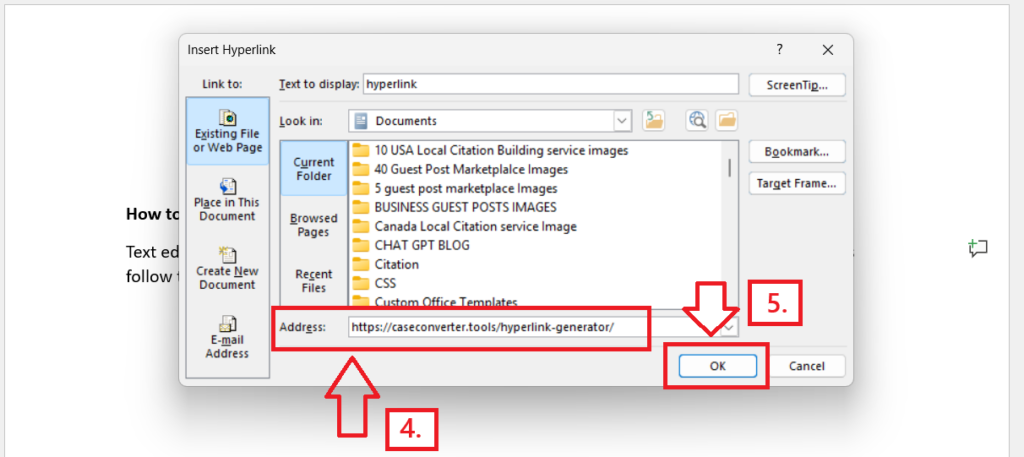
Task: Switch to Browsed Pages tab
Action: (x=313, y=225)
